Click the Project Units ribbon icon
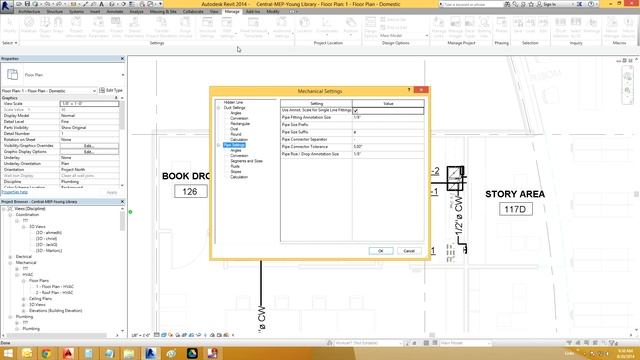This screenshot has width=640, height=360. (x=116, y=27)
